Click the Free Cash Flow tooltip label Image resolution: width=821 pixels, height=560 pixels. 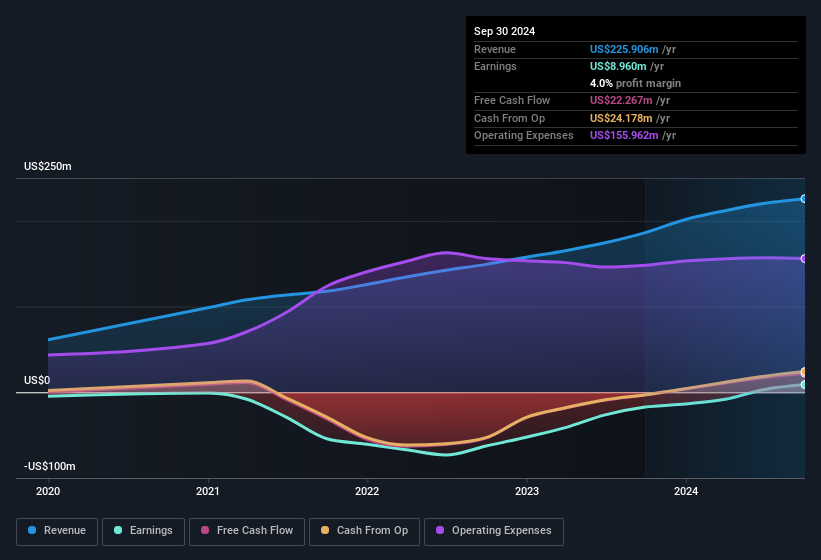(x=512, y=100)
